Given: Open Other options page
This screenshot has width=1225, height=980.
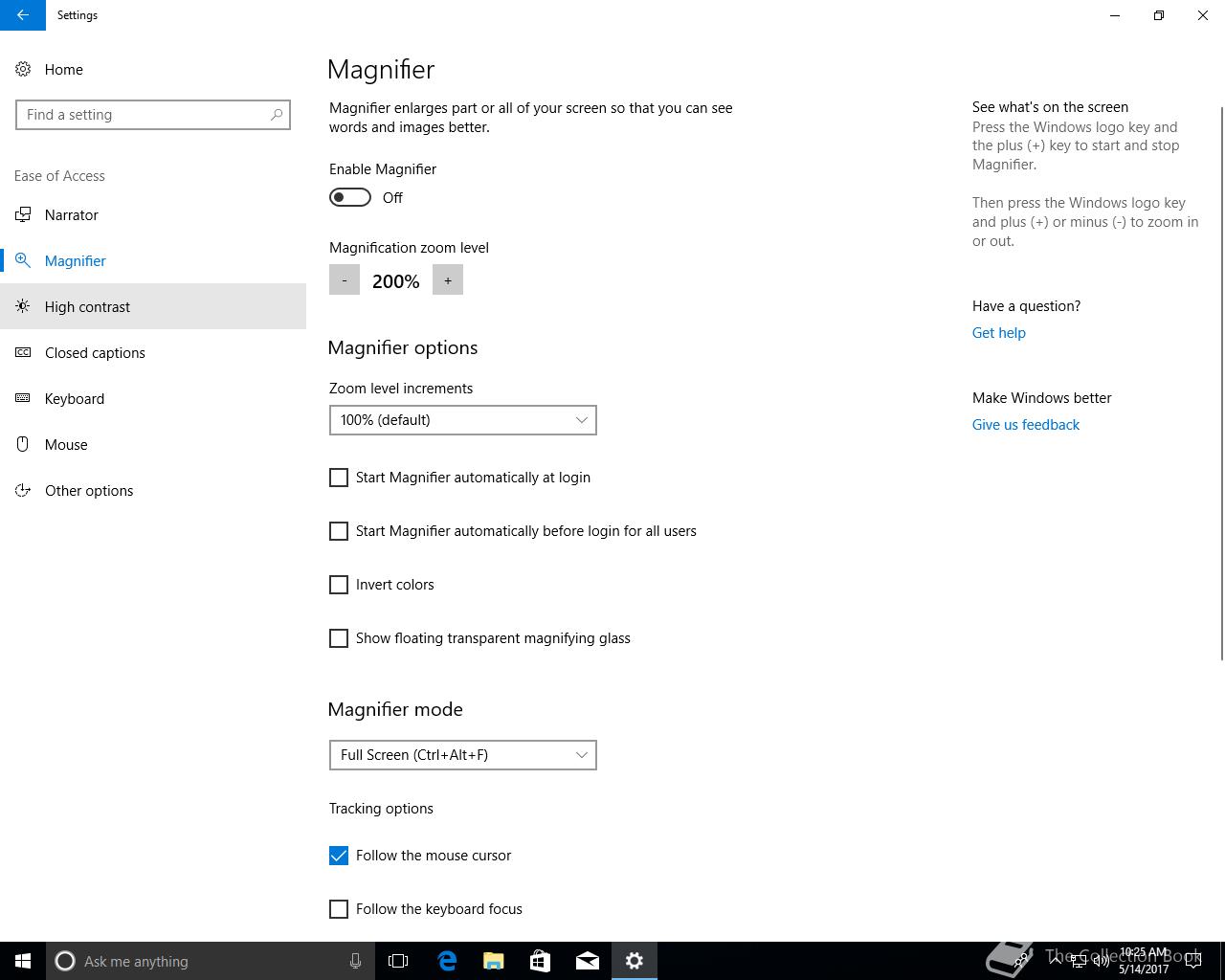Looking at the screenshot, I should [153, 490].
